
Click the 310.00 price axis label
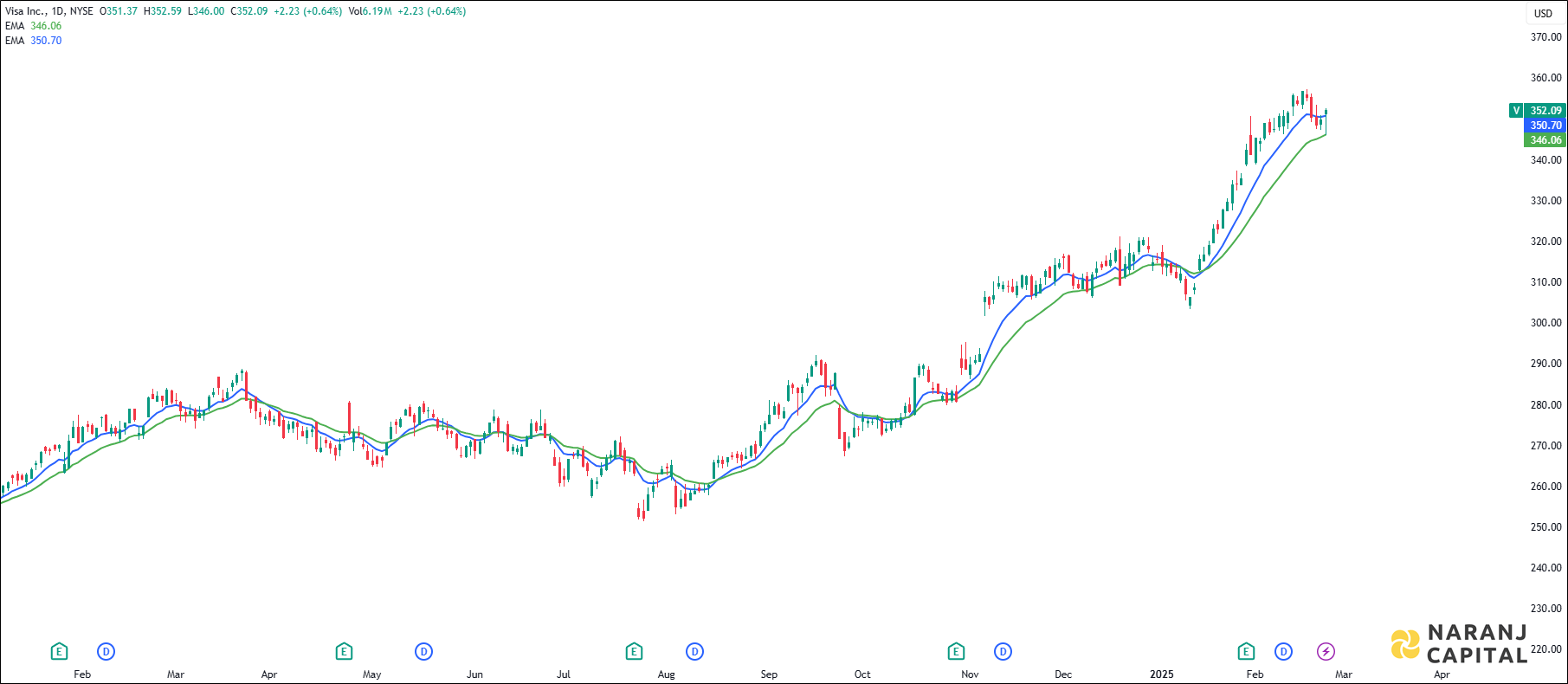pos(1545,282)
